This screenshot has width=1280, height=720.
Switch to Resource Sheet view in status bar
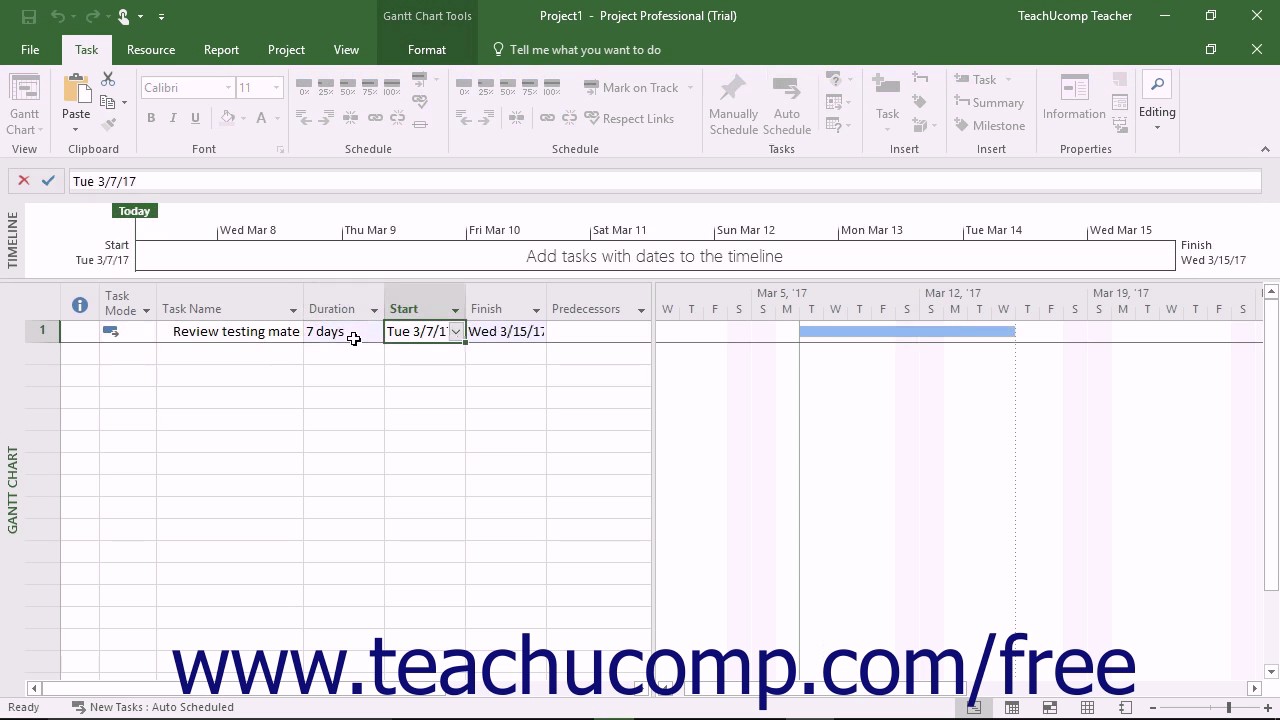tap(1087, 707)
